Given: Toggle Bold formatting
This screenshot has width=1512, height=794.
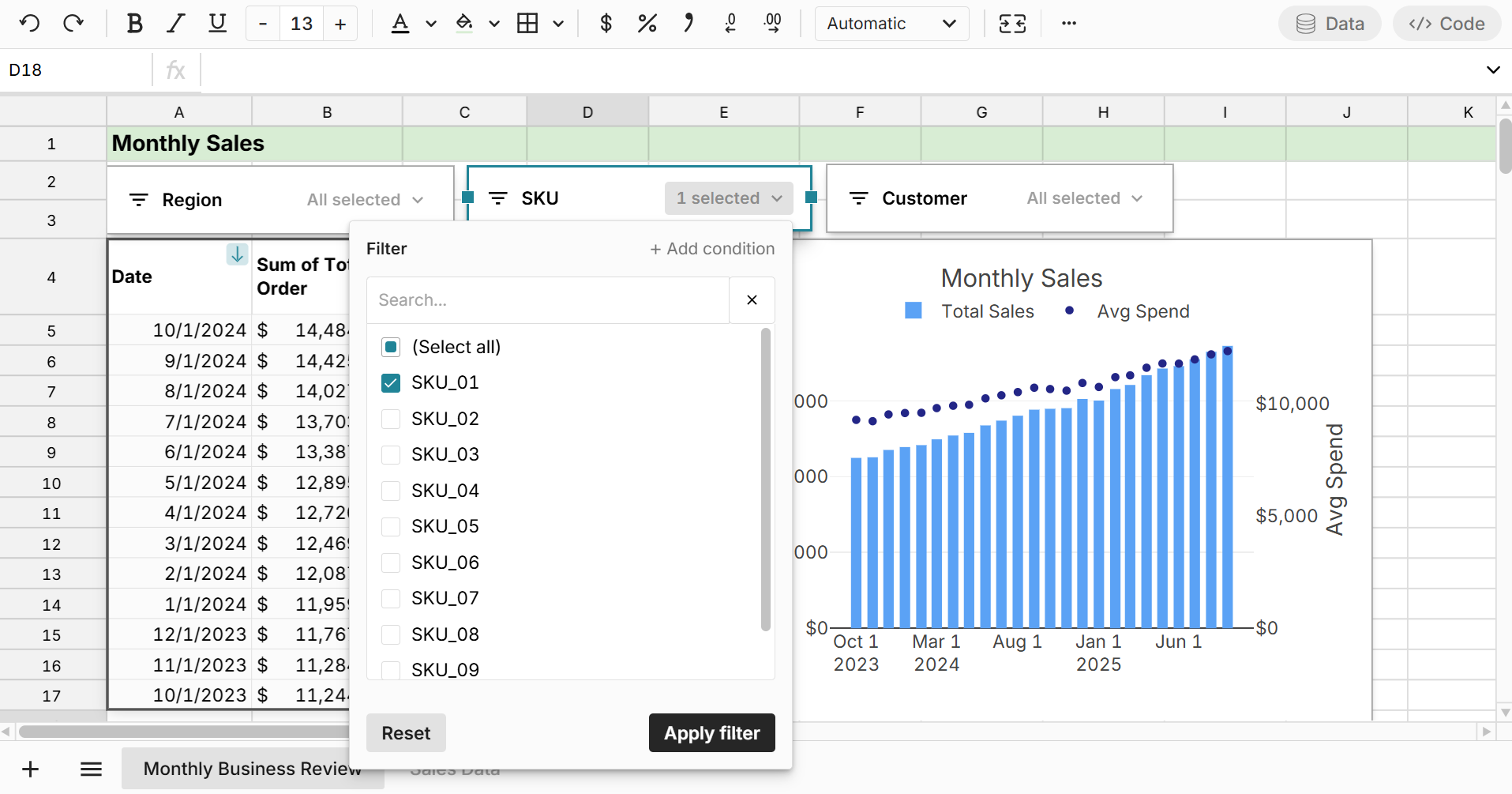Looking at the screenshot, I should tap(134, 24).
